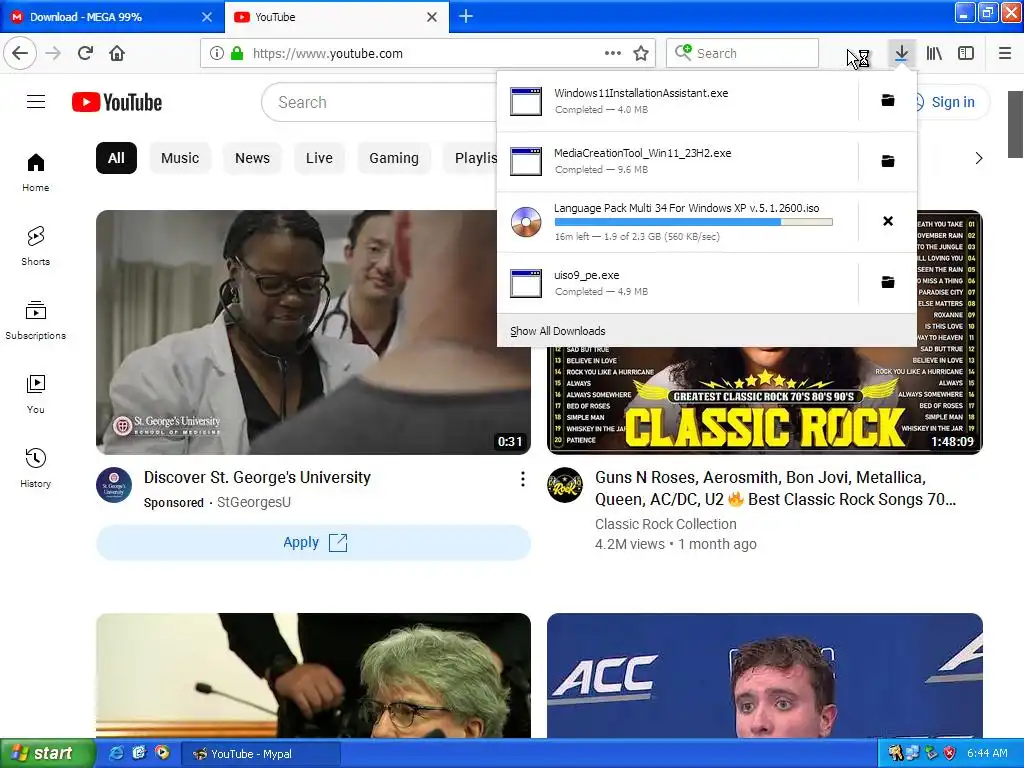Click the Sign in button
Image resolution: width=1024 pixels, height=768 pixels.
click(952, 102)
